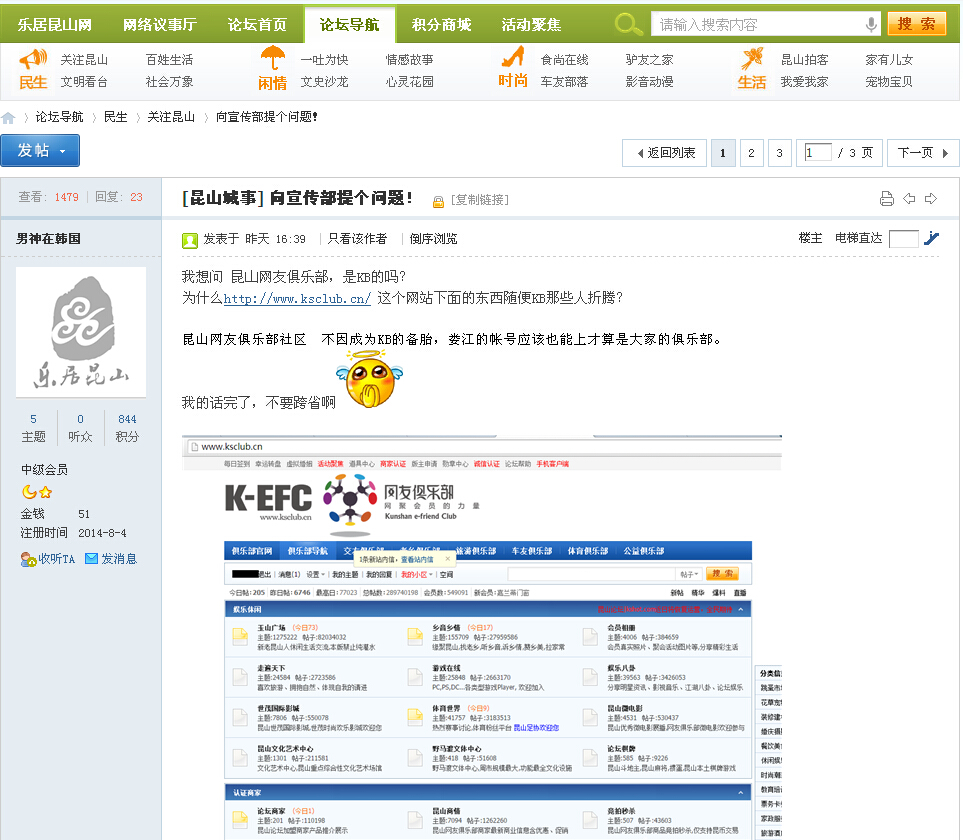Image resolution: width=963 pixels, height=840 pixels.
Task: Click the 下一页 next page button
Action: tap(922, 153)
